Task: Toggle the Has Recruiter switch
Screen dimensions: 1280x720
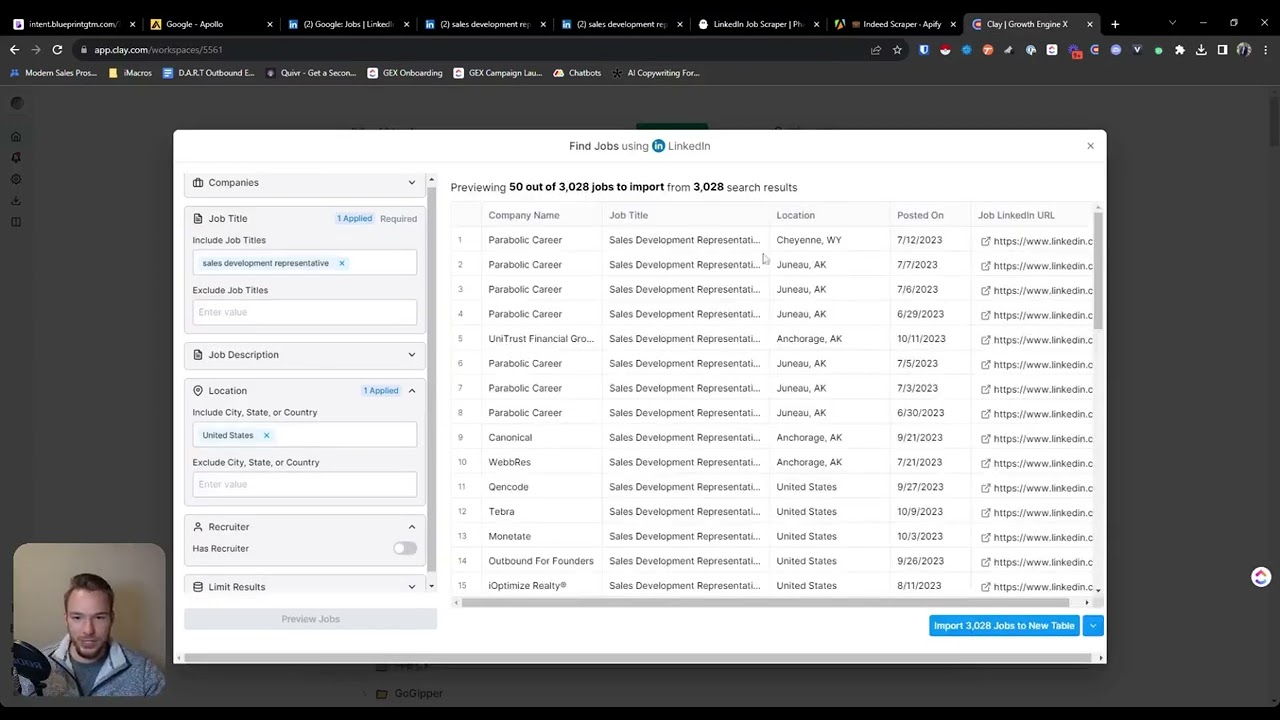Action: (404, 549)
